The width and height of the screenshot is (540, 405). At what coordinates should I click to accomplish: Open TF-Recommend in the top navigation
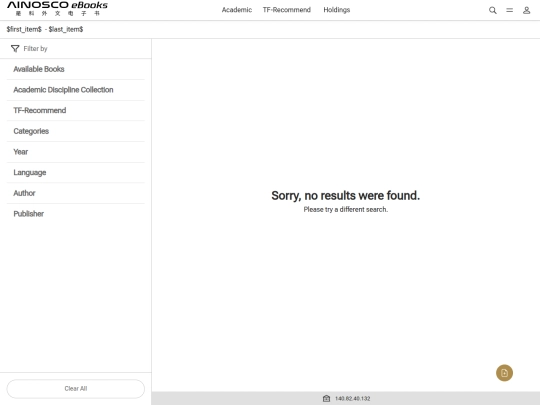tap(287, 10)
